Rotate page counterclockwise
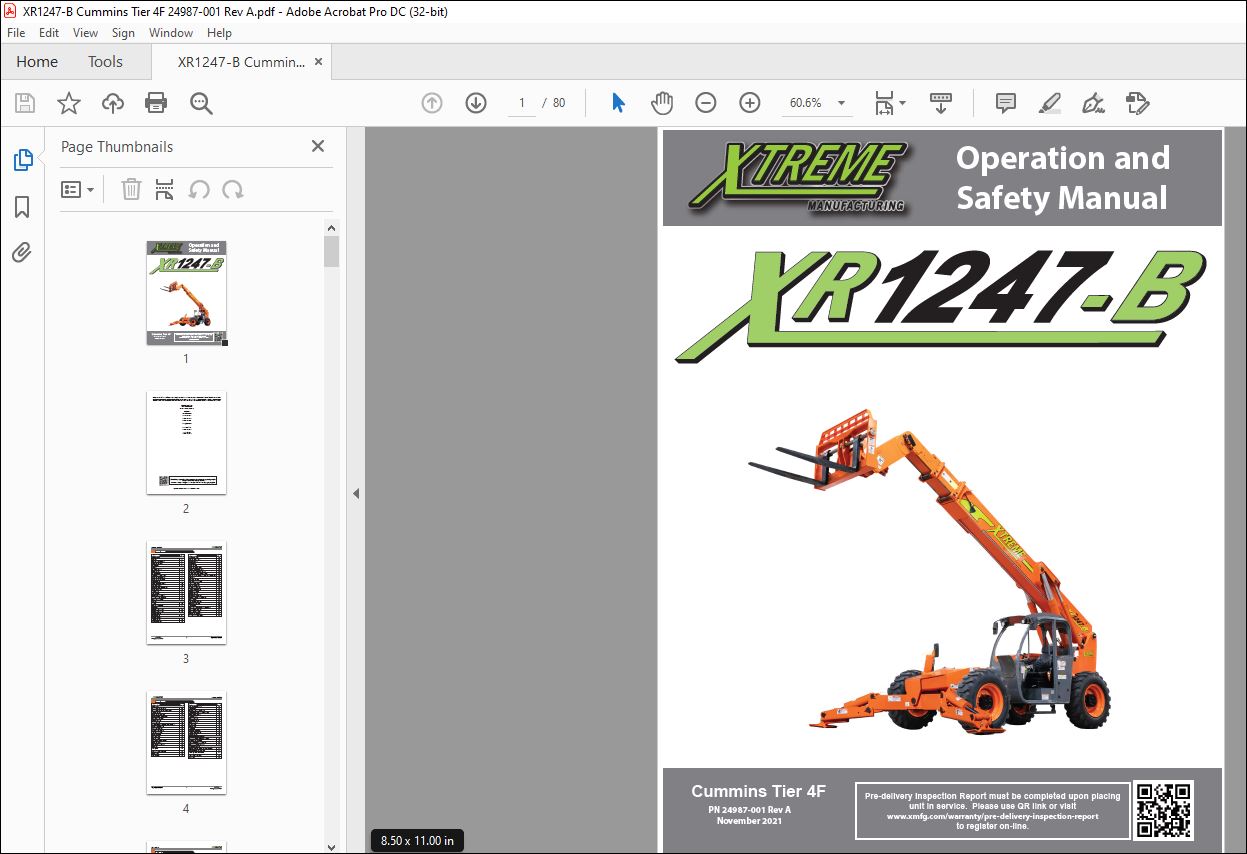 [x=199, y=189]
